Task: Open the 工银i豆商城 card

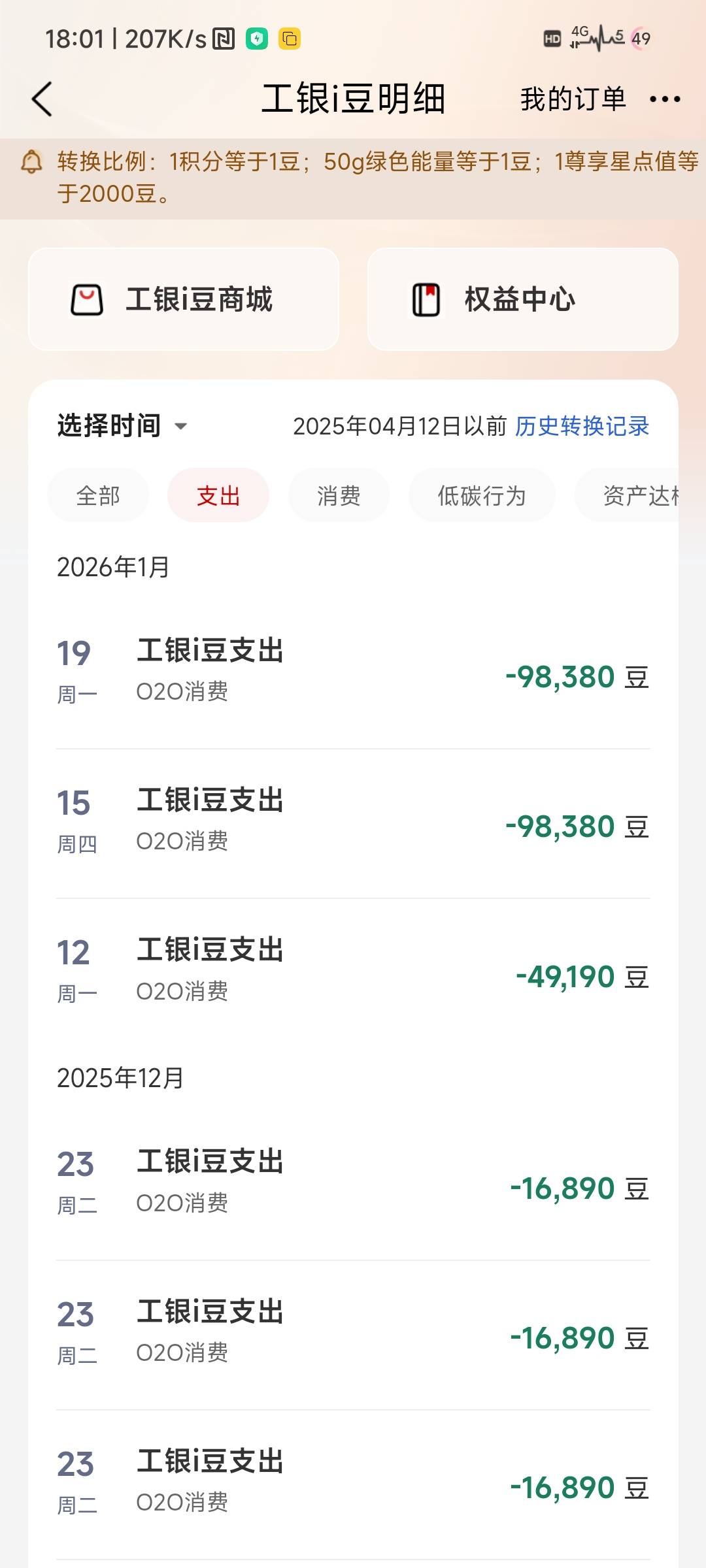Action: click(x=184, y=299)
